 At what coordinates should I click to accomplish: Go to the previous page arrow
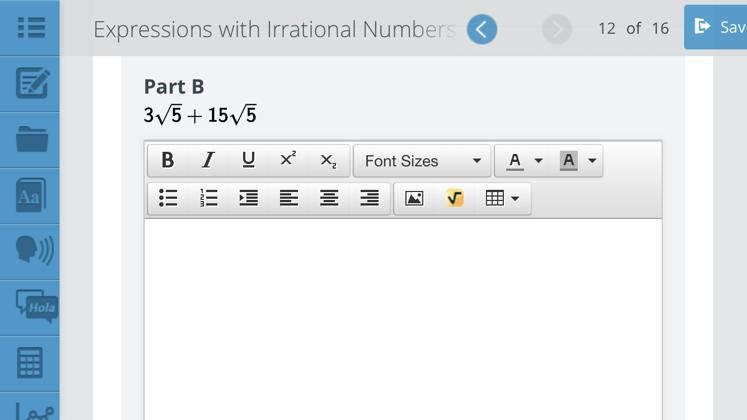coord(481,29)
